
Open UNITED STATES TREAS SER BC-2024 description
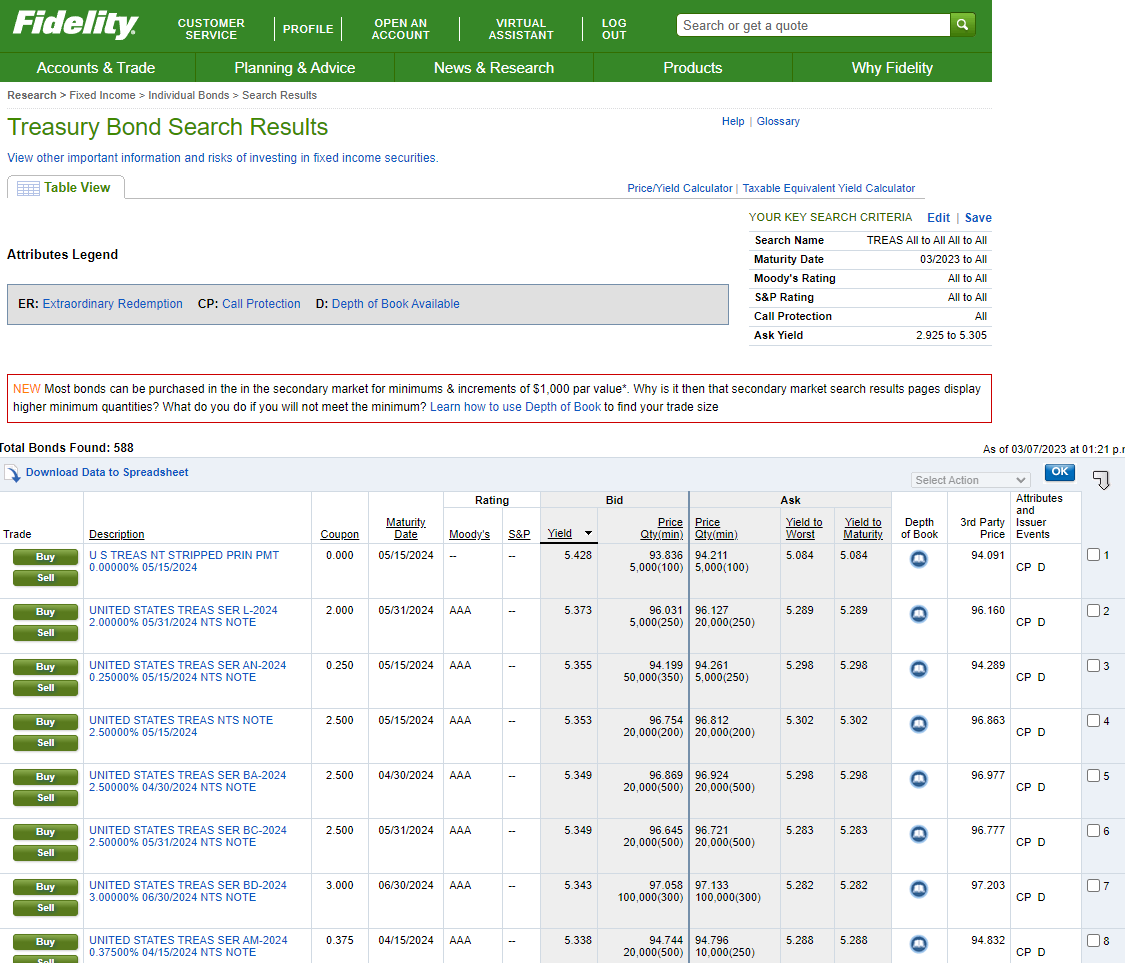187,836
